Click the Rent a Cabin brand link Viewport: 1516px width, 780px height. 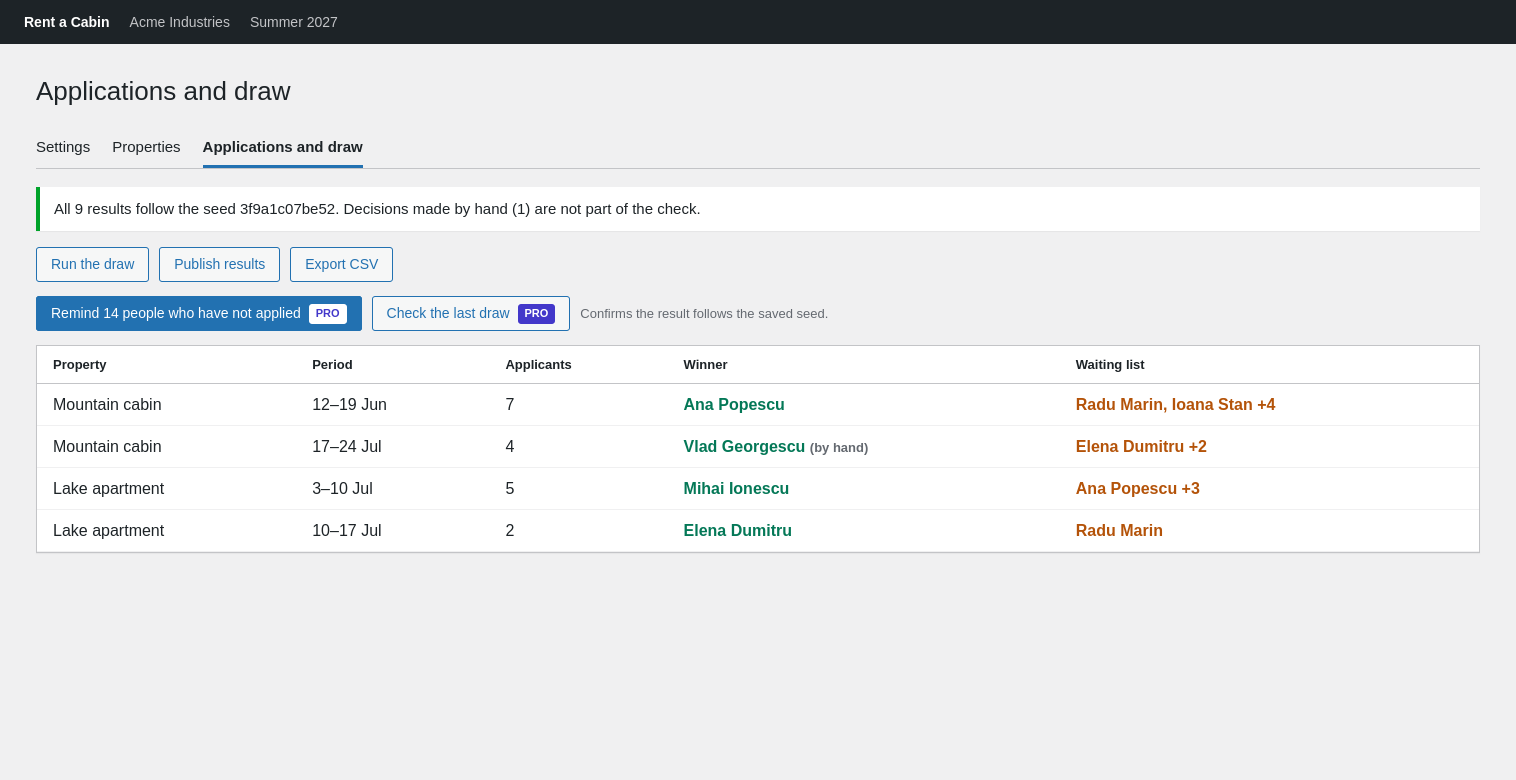tap(67, 22)
